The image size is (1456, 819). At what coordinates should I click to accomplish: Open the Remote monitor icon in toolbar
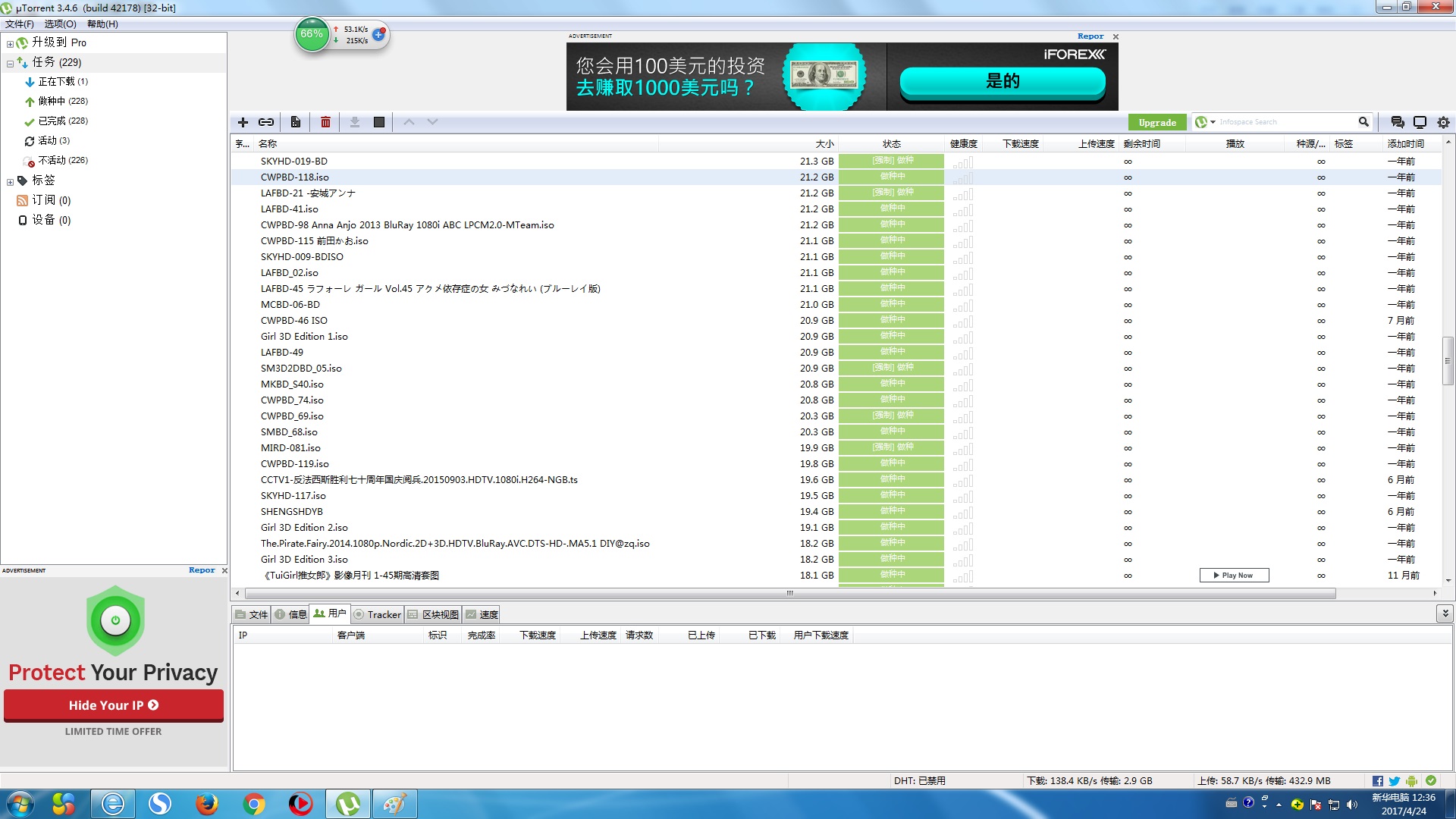coord(1420,122)
